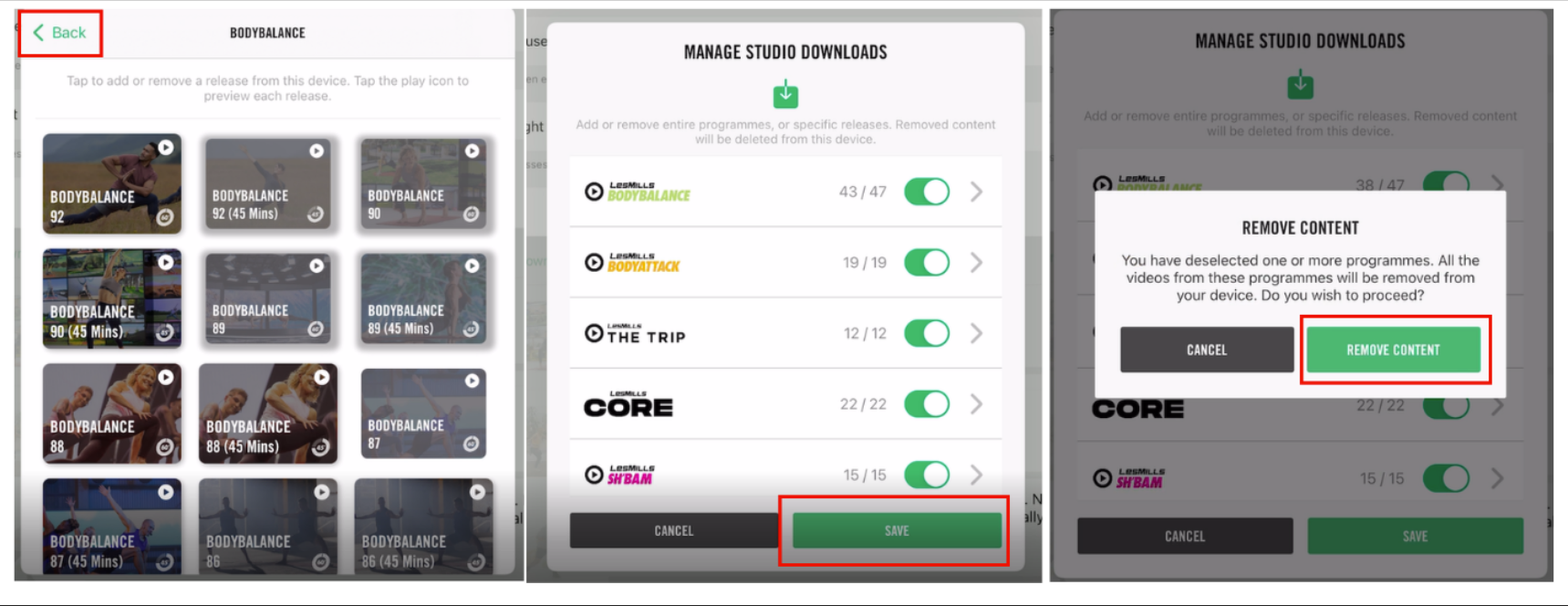Toggle off BODYATTACK programme switch
This screenshot has height=606, width=1568.
pyautogui.click(x=927, y=263)
